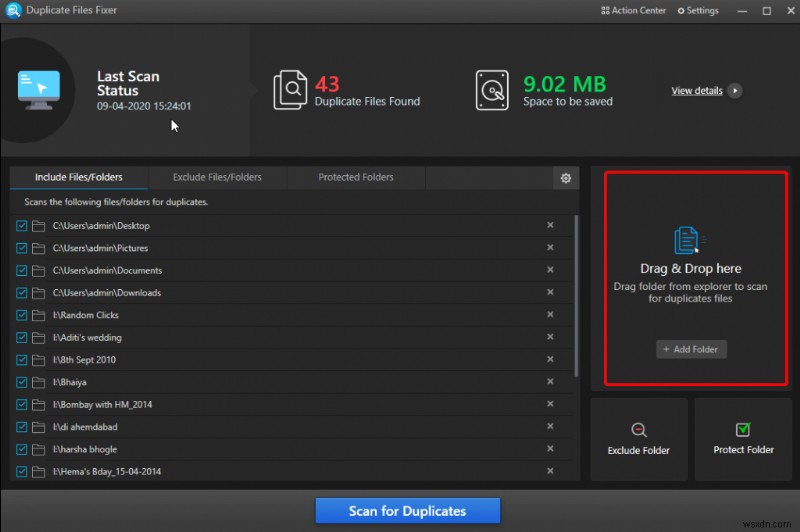800x532 pixels.
Task: Uncheck I:\harsha bhogle folder checkbox
Action: click(x=21, y=449)
